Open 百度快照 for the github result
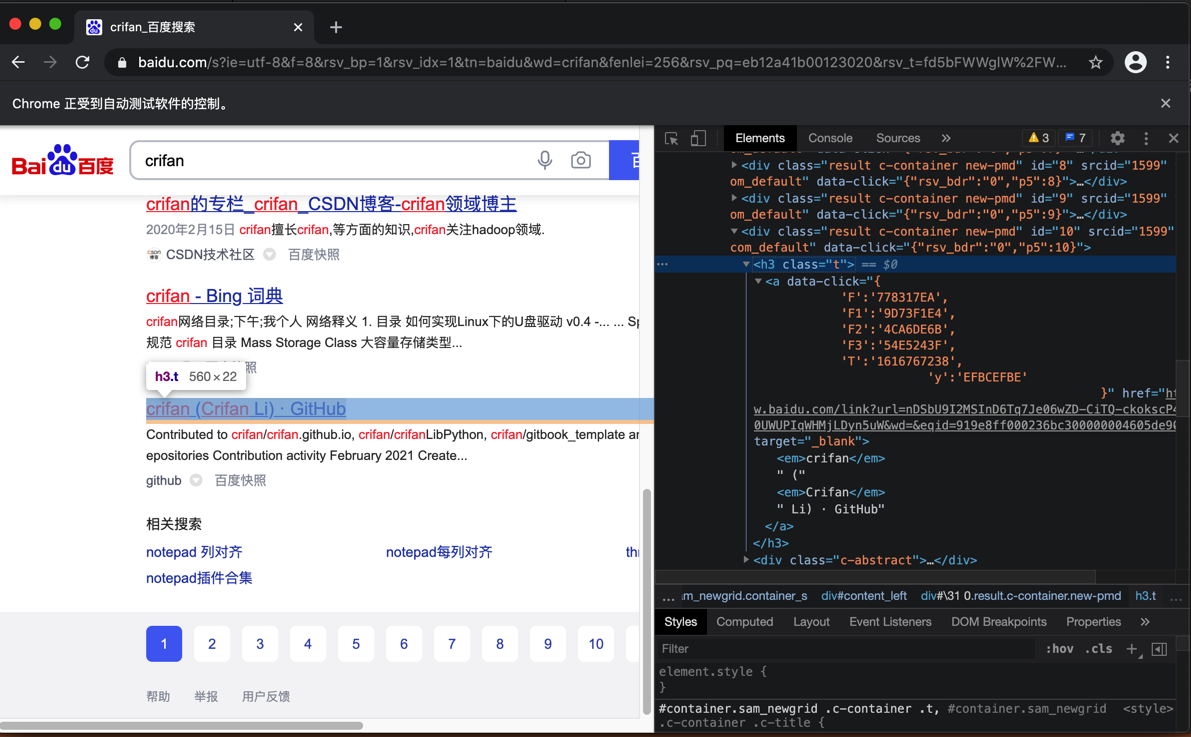The height and width of the screenshot is (737, 1191). pos(240,480)
